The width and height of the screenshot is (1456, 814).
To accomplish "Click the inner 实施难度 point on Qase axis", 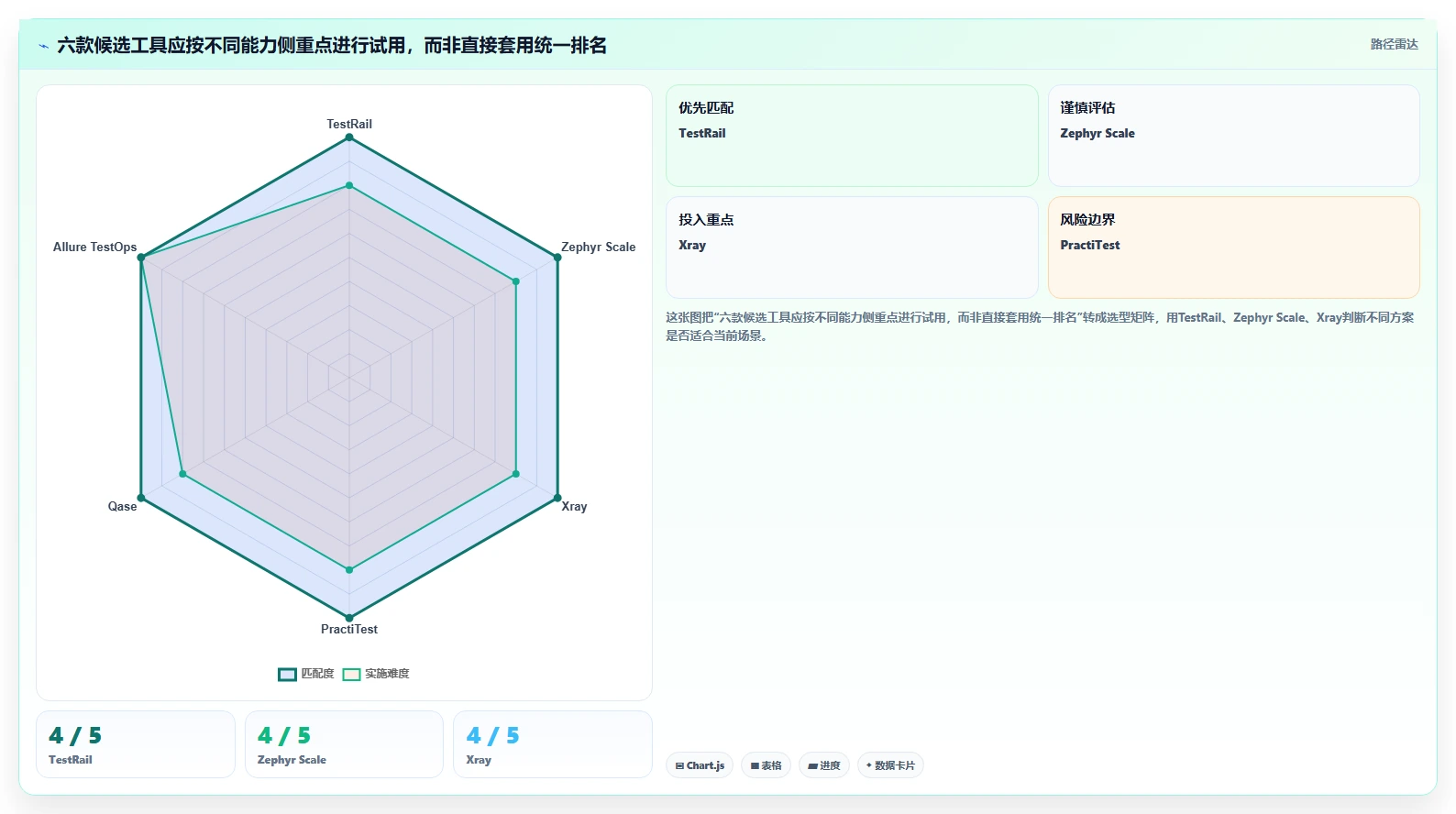I will pos(182,474).
